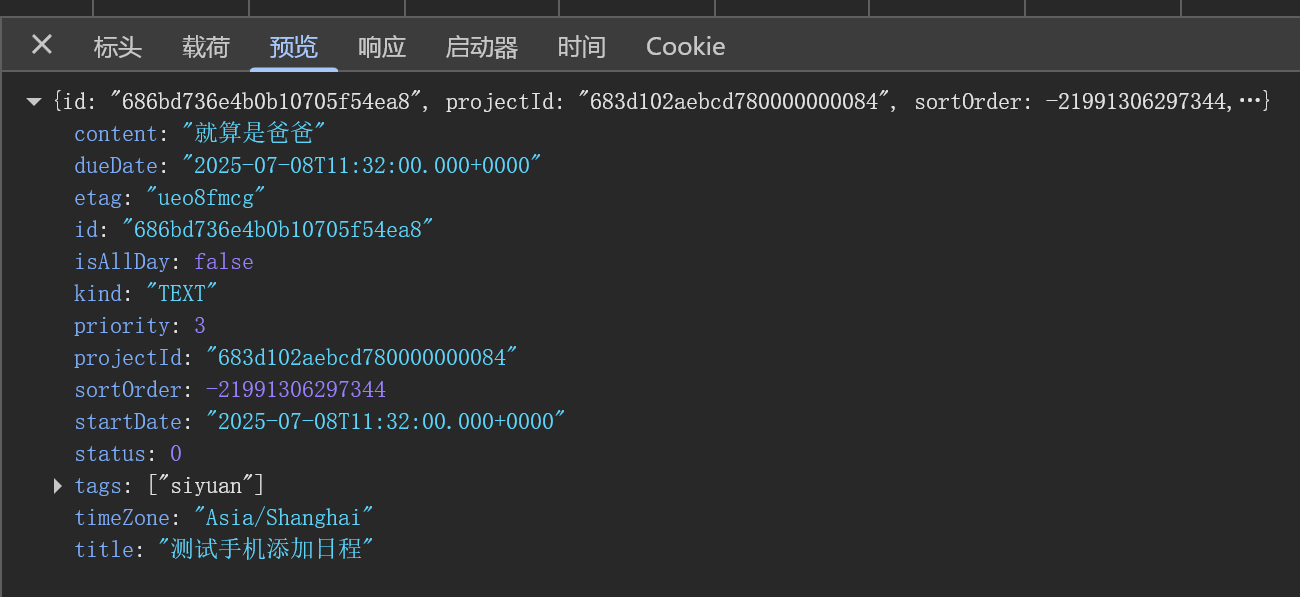
Task: Open the 时间 (Timing) tab
Action: [581, 47]
